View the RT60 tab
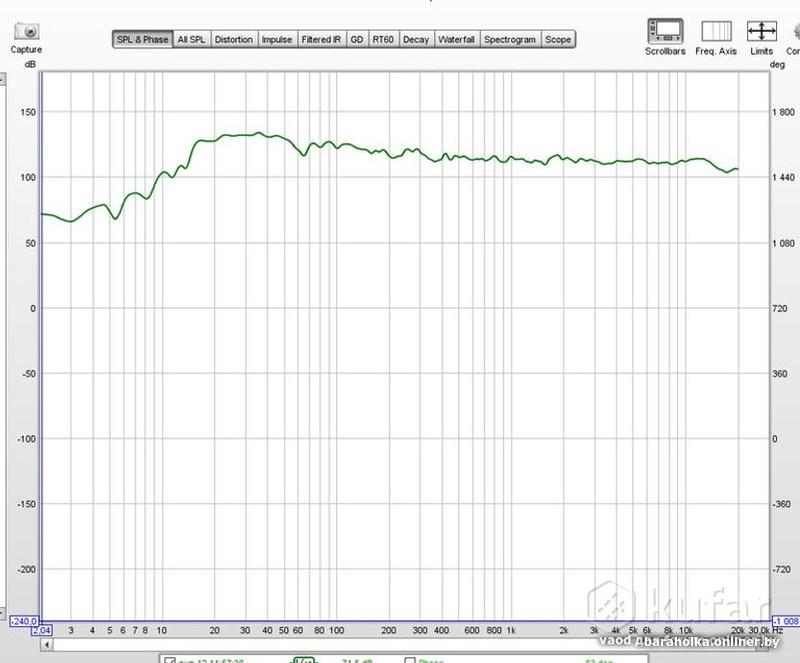Screen dimensions: 800x663 (383, 39)
